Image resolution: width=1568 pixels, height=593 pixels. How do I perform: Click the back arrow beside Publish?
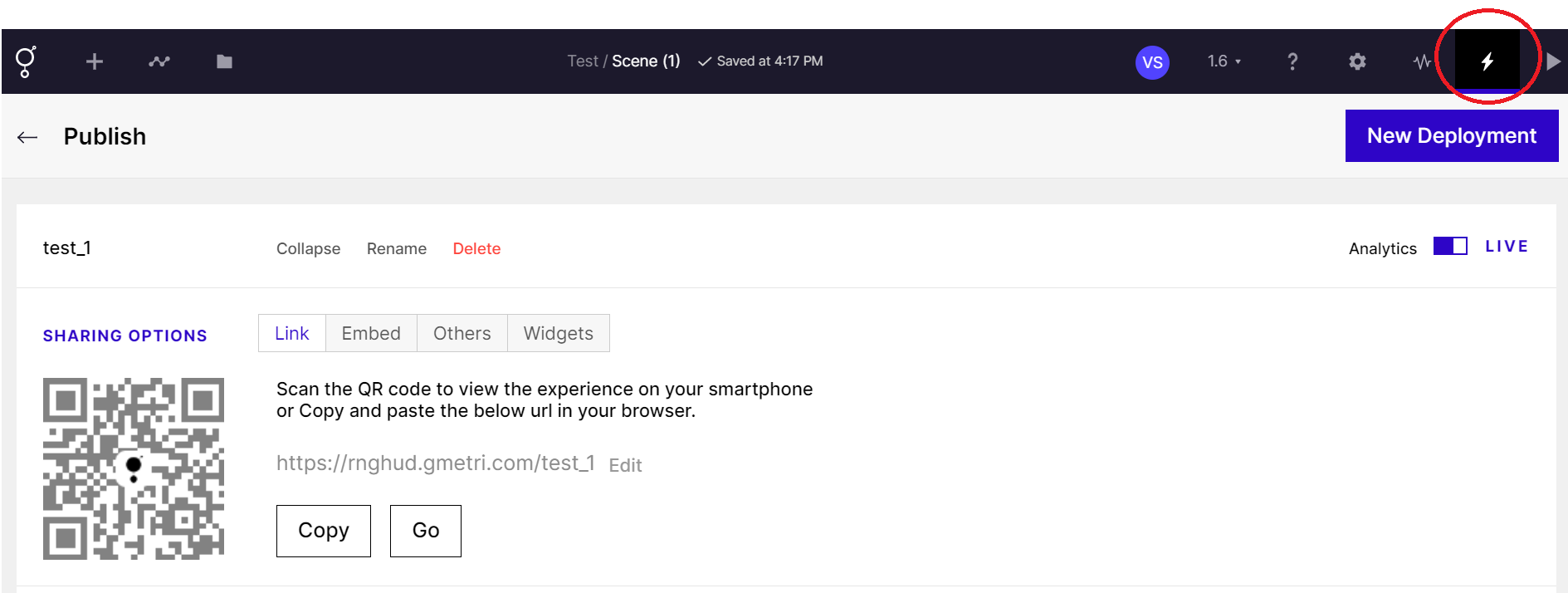27,137
